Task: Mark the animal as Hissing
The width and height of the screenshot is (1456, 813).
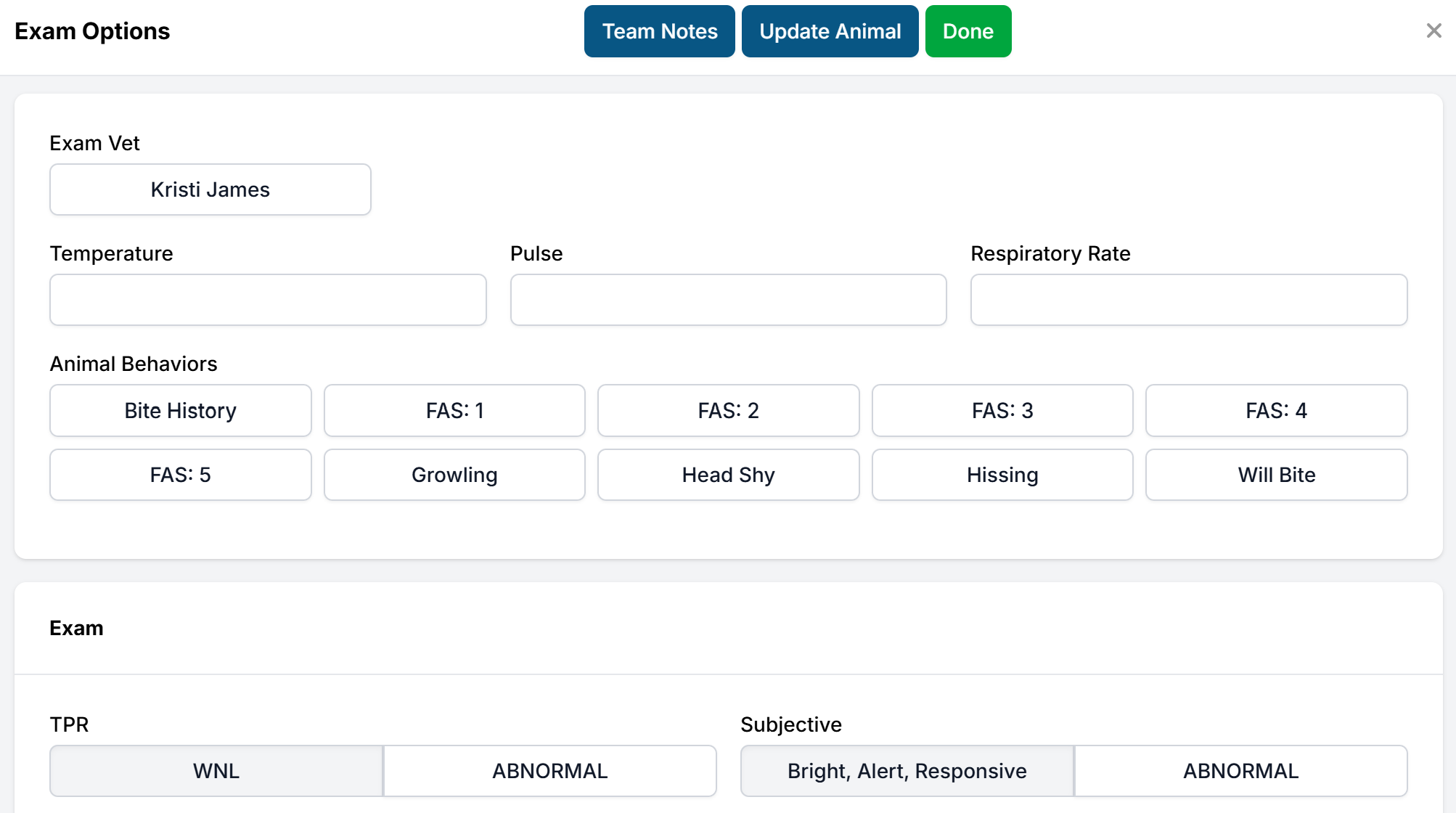Action: [1002, 475]
